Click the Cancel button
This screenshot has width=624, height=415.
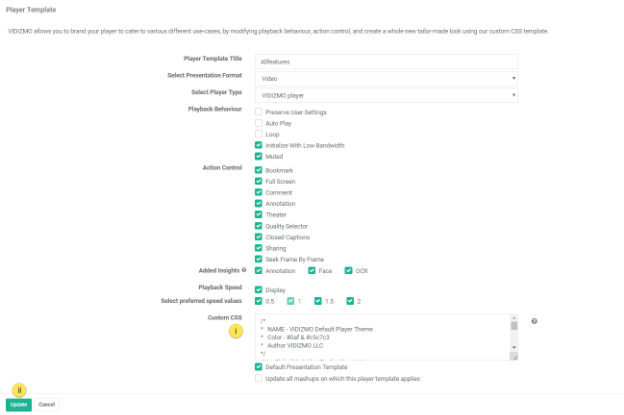click(x=47, y=404)
